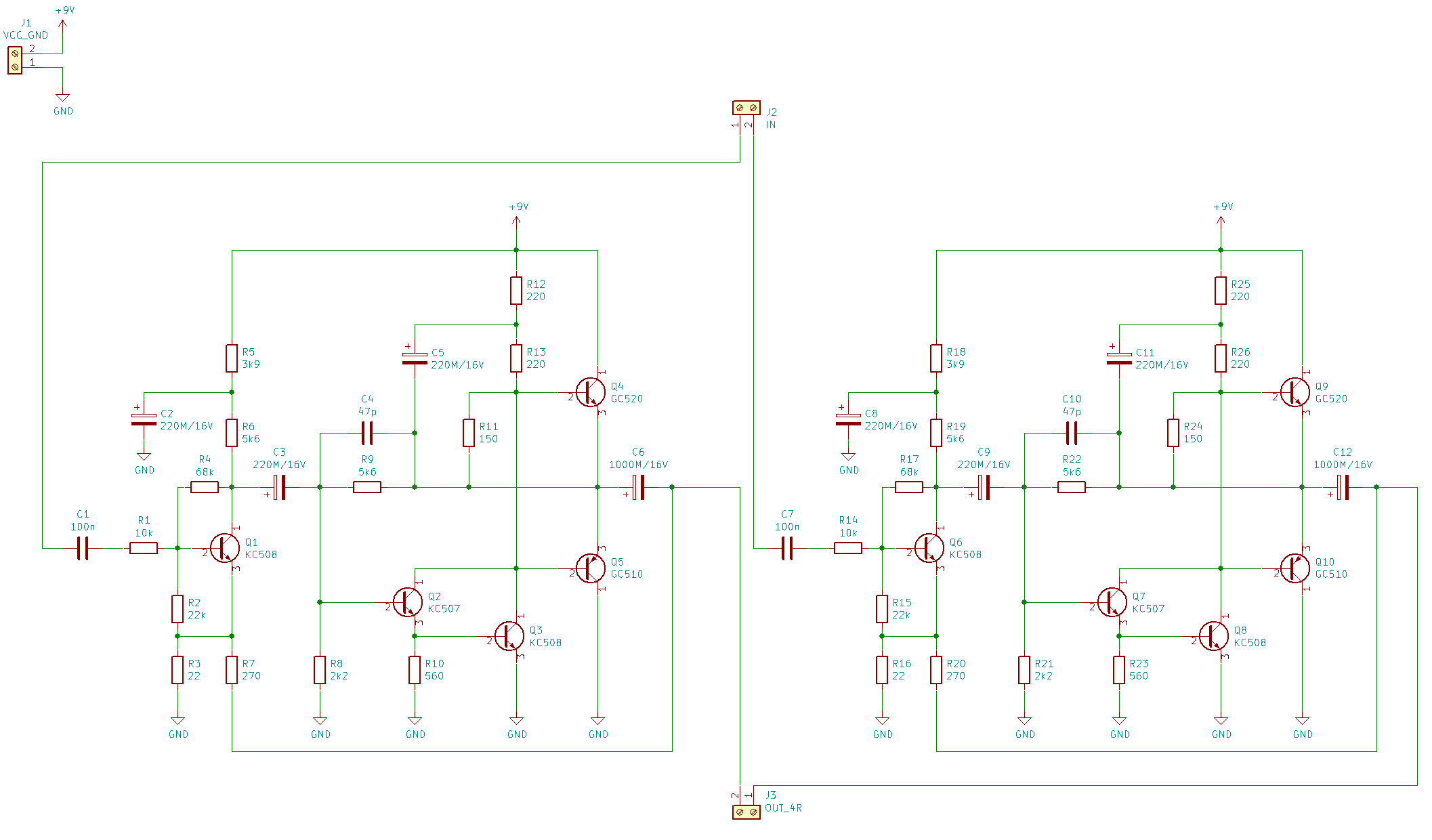1432x840 pixels.
Task: Select resistor R12 220 symbol
Action: tap(516, 291)
